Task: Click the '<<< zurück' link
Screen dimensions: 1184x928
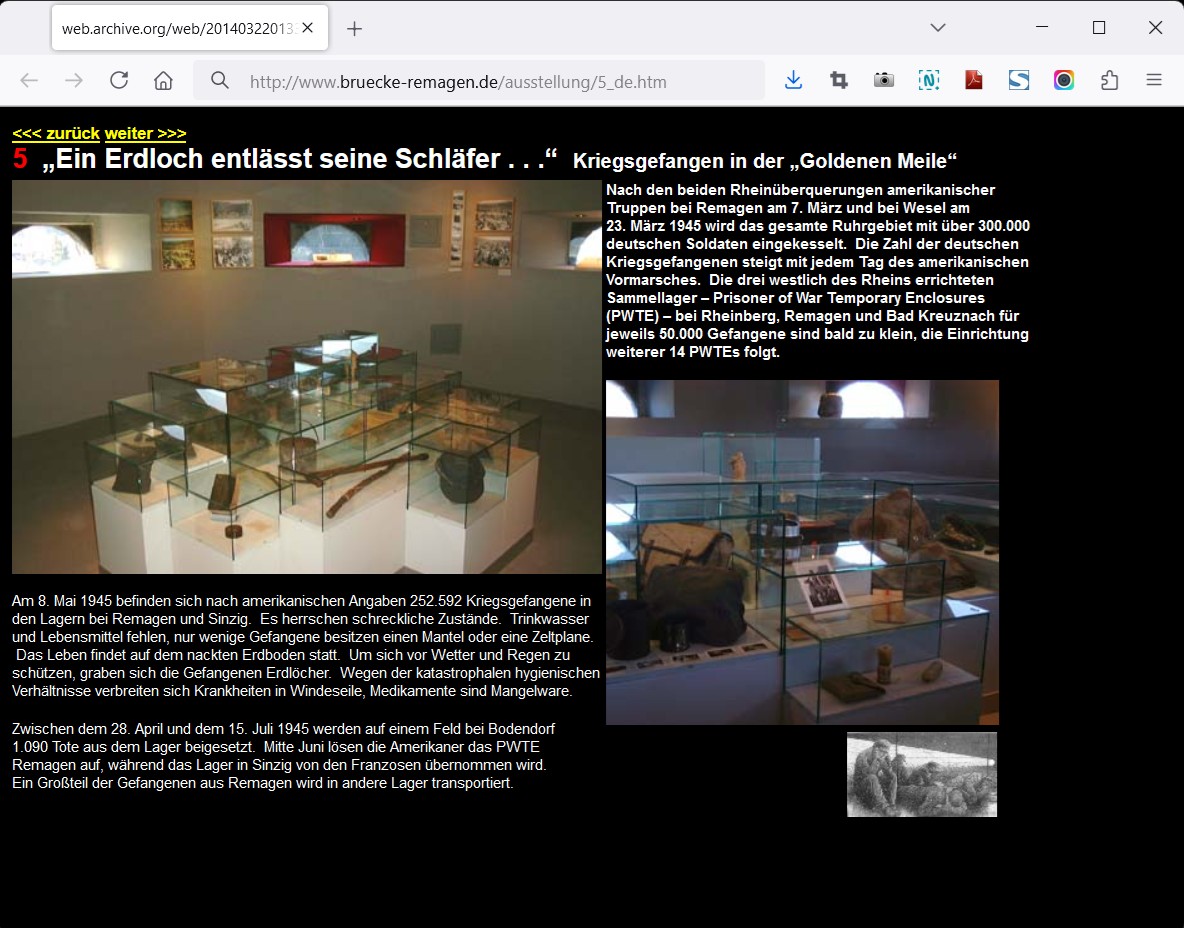Action: pyautogui.click(x=56, y=133)
